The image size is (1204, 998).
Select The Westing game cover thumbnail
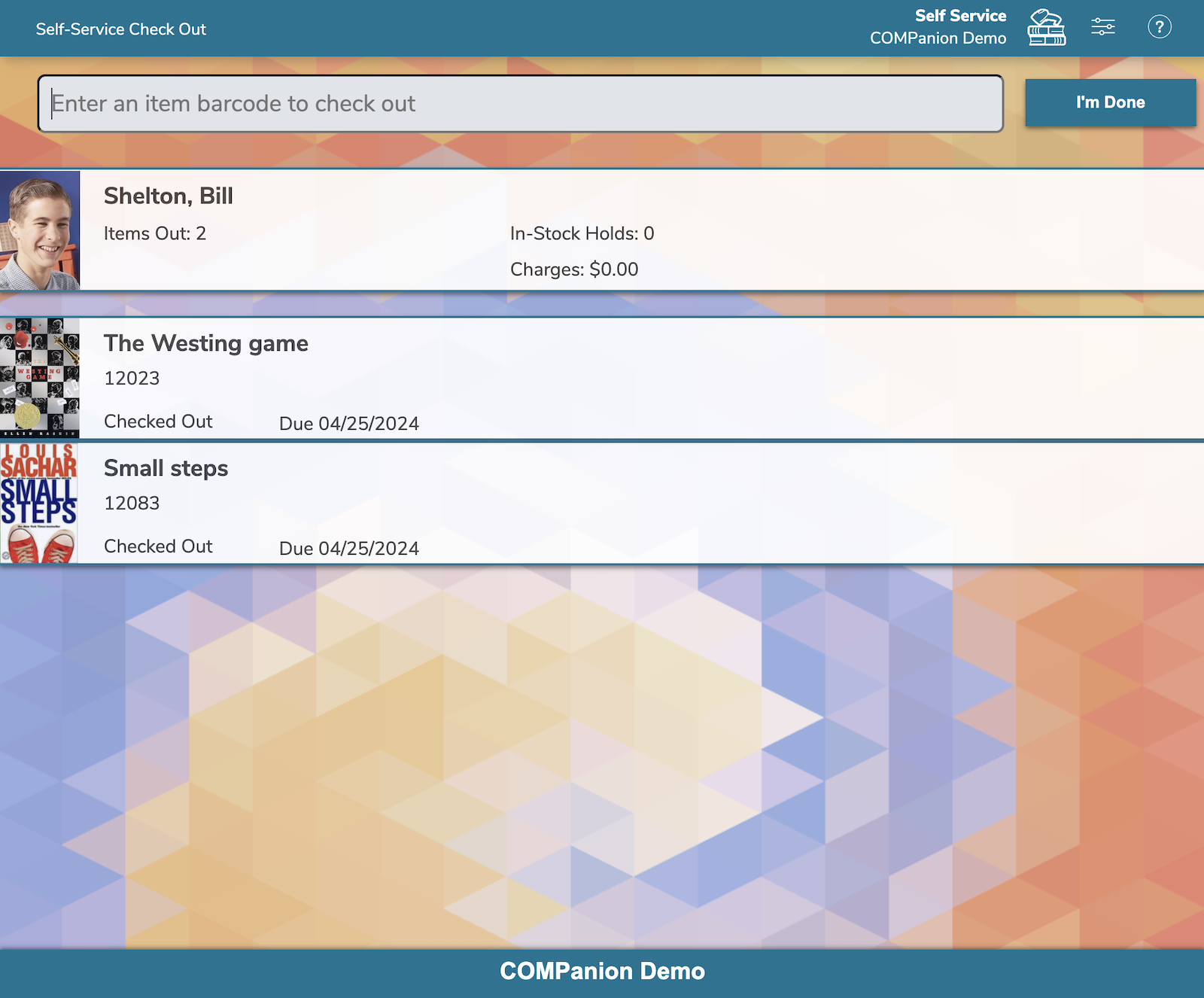40,378
